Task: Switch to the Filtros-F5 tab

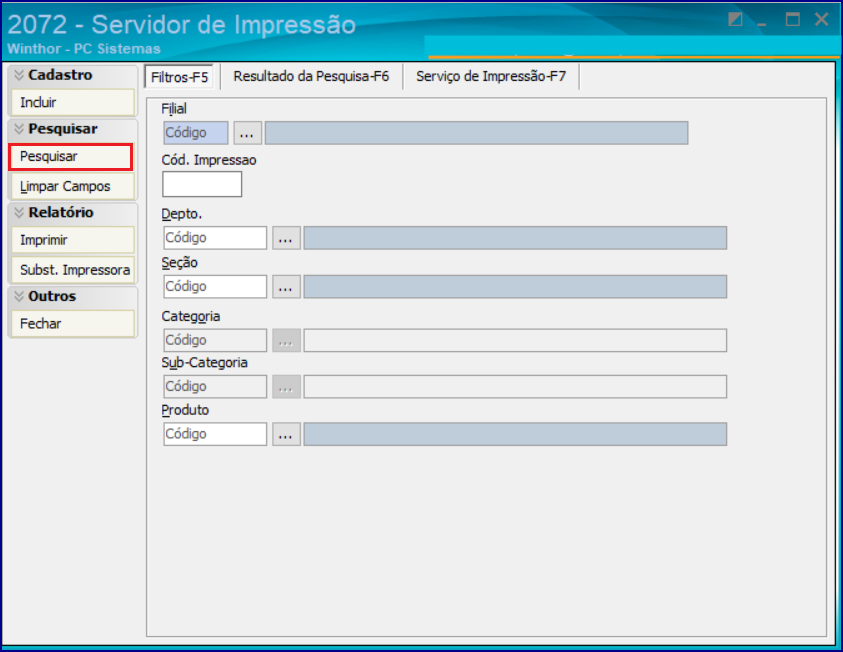Action: click(x=179, y=77)
